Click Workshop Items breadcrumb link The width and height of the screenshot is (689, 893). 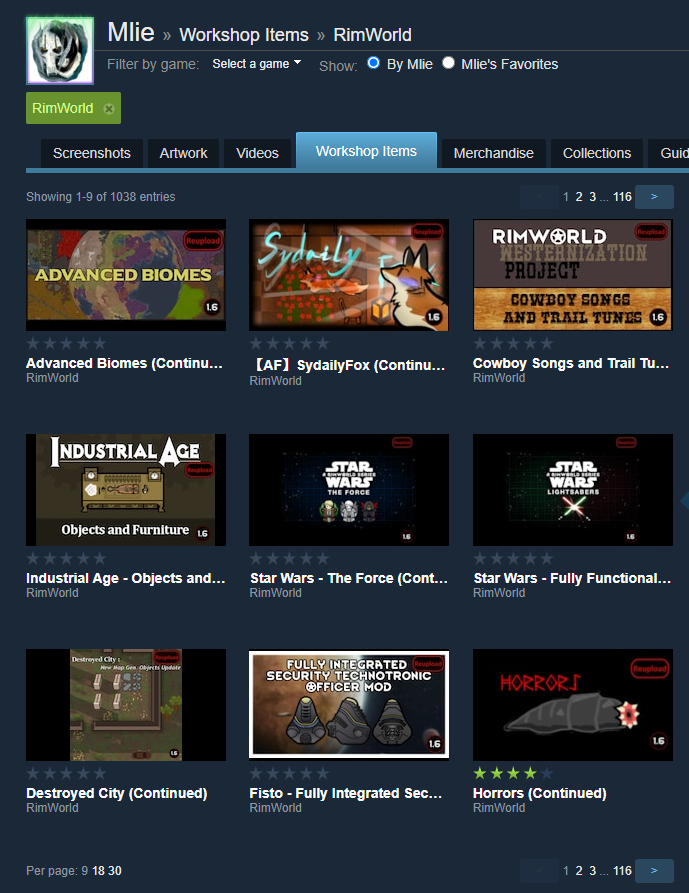pos(244,35)
